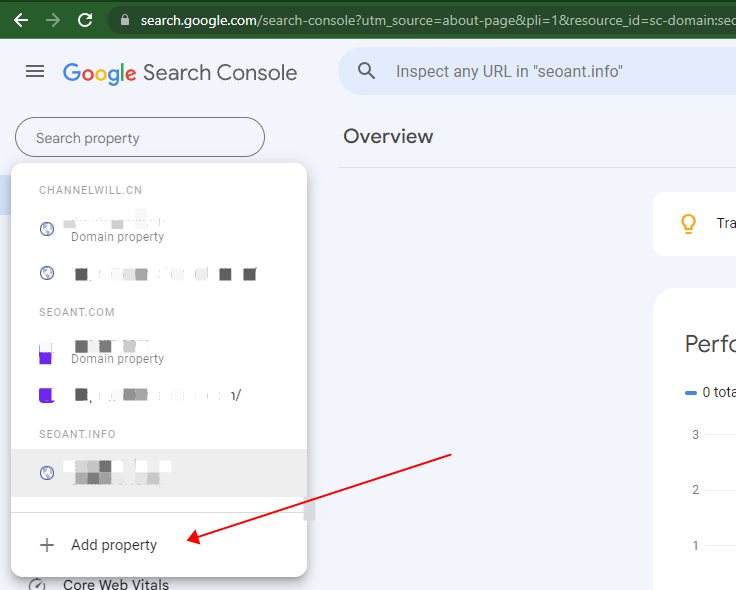This screenshot has width=736, height=590.
Task: Click the browser forward arrow
Action: pyautogui.click(x=53, y=20)
